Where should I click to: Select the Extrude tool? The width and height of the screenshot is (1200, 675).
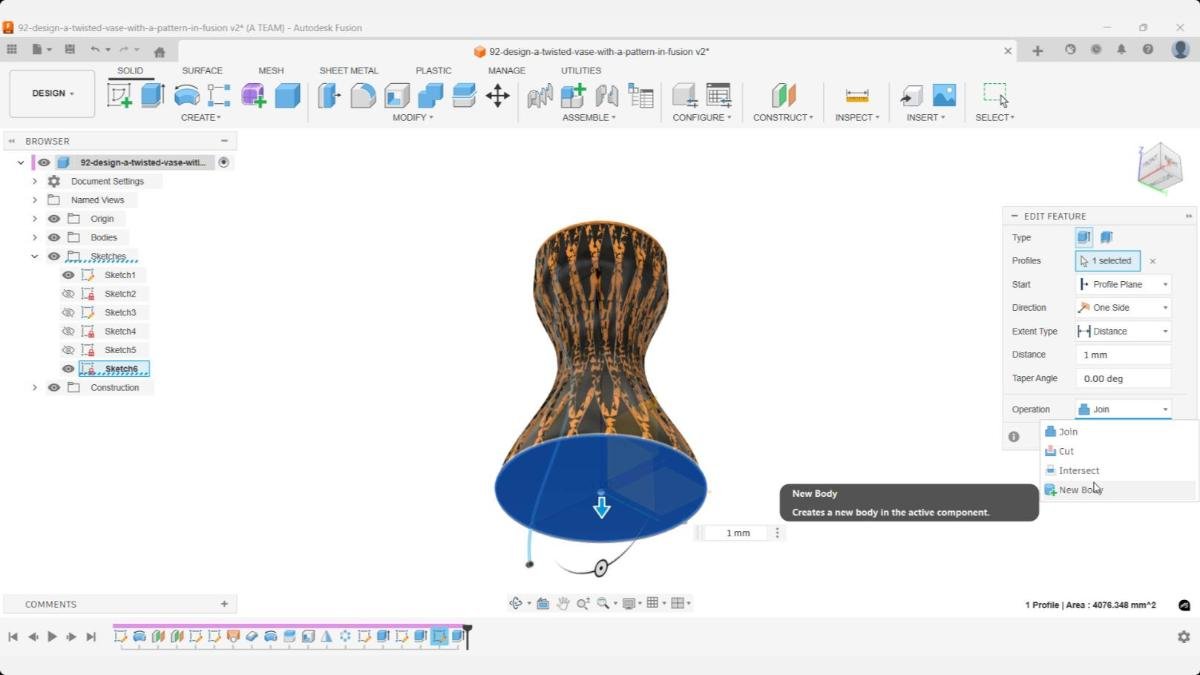(x=151, y=93)
